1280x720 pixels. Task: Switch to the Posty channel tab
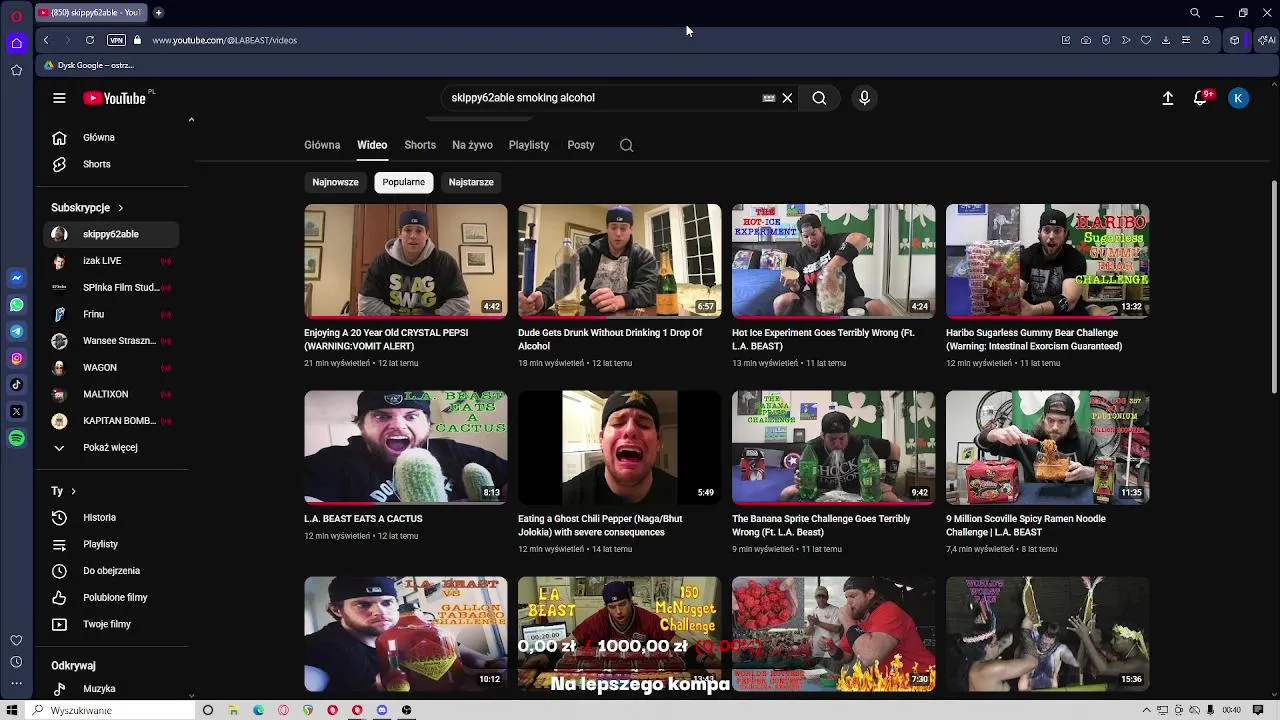(581, 145)
